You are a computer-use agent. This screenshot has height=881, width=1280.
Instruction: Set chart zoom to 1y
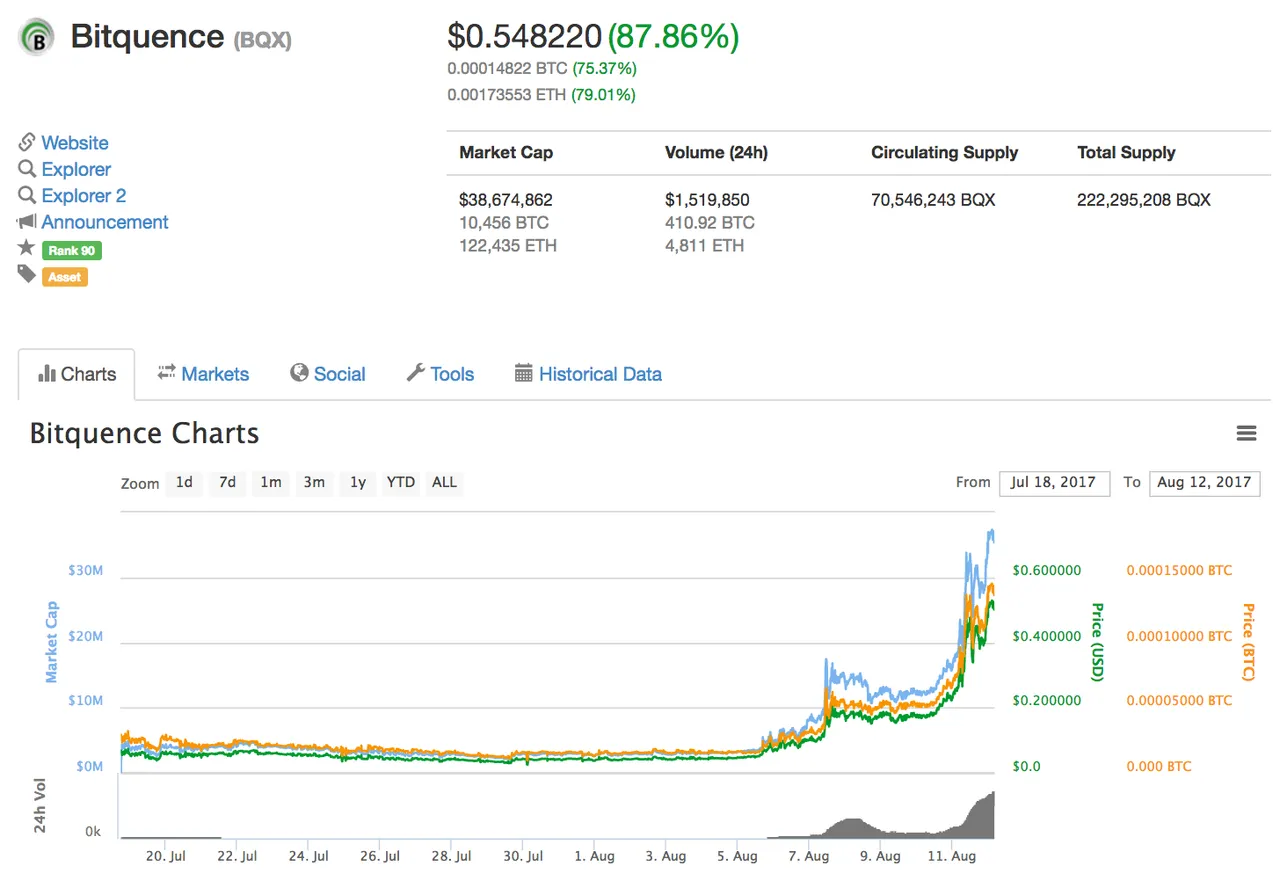pos(358,482)
